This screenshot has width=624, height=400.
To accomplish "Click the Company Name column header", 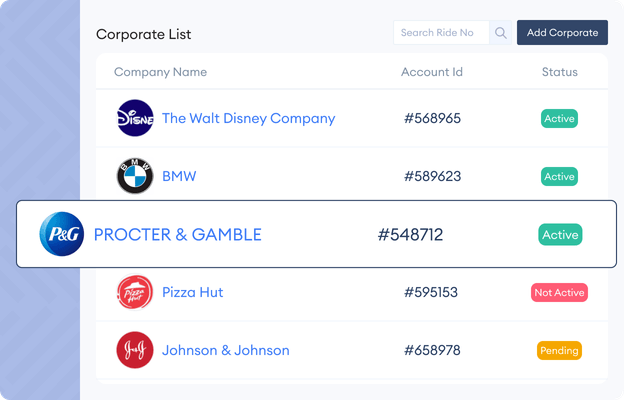I will tap(160, 72).
